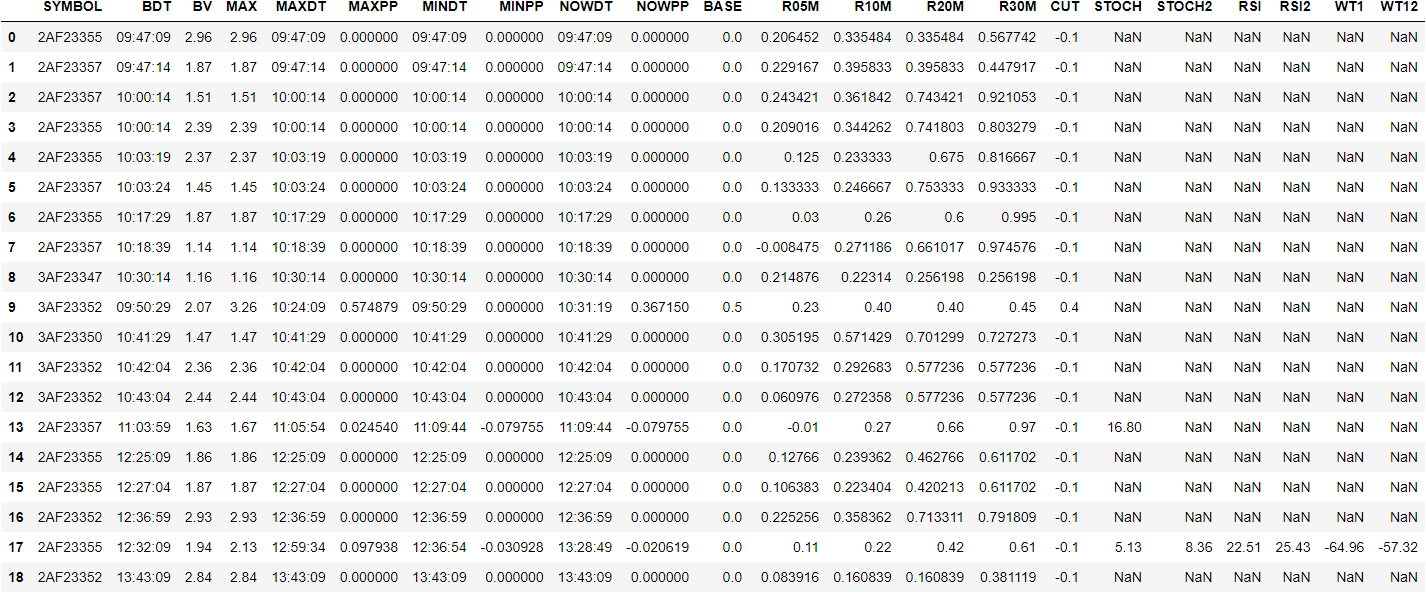Select STOCH value 16.80
Image resolution: width=1426 pixels, height=593 pixels.
[1124, 428]
